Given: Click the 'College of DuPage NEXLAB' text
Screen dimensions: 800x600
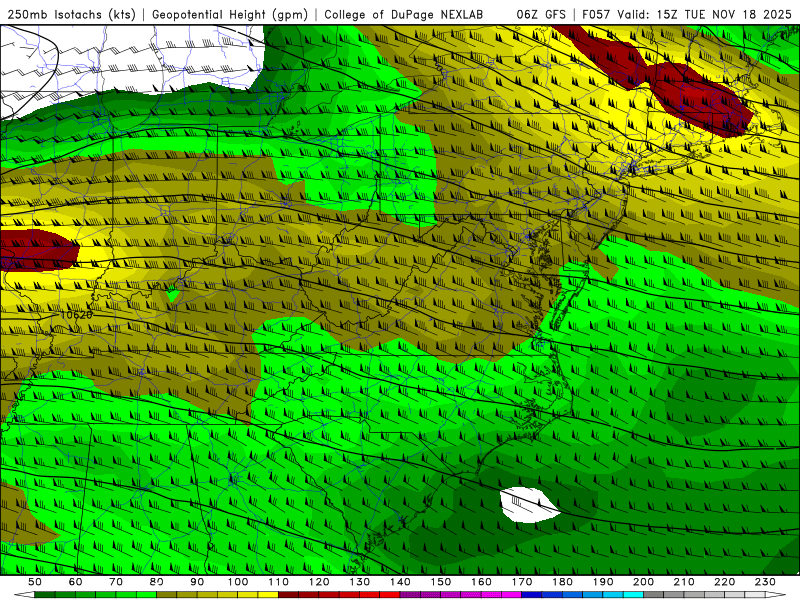Looking at the screenshot, I should [403, 15].
